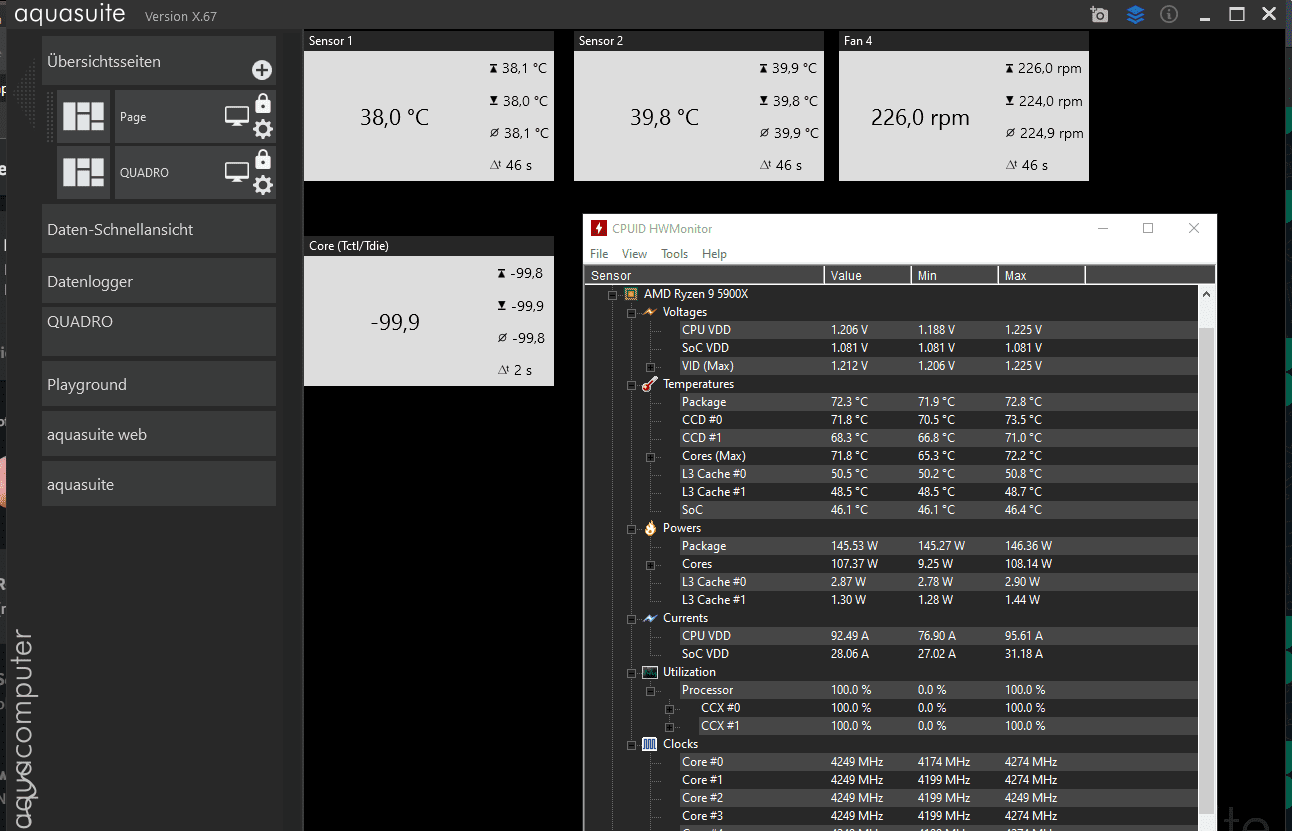Viewport: 1292px width, 831px height.
Task: Click the monitor icon on Page row
Action: pyautogui.click(x=236, y=117)
